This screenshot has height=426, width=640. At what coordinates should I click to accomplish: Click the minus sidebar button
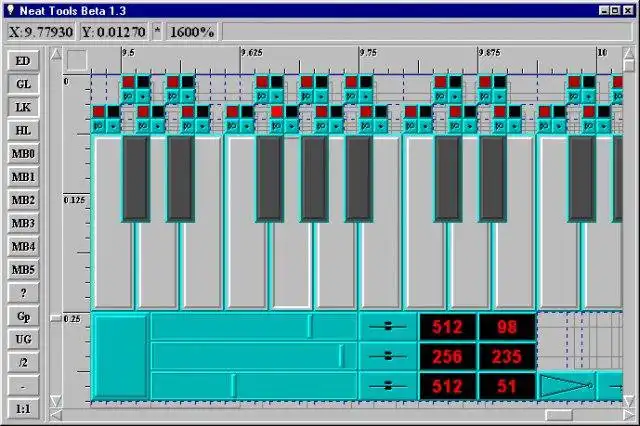coord(23,386)
